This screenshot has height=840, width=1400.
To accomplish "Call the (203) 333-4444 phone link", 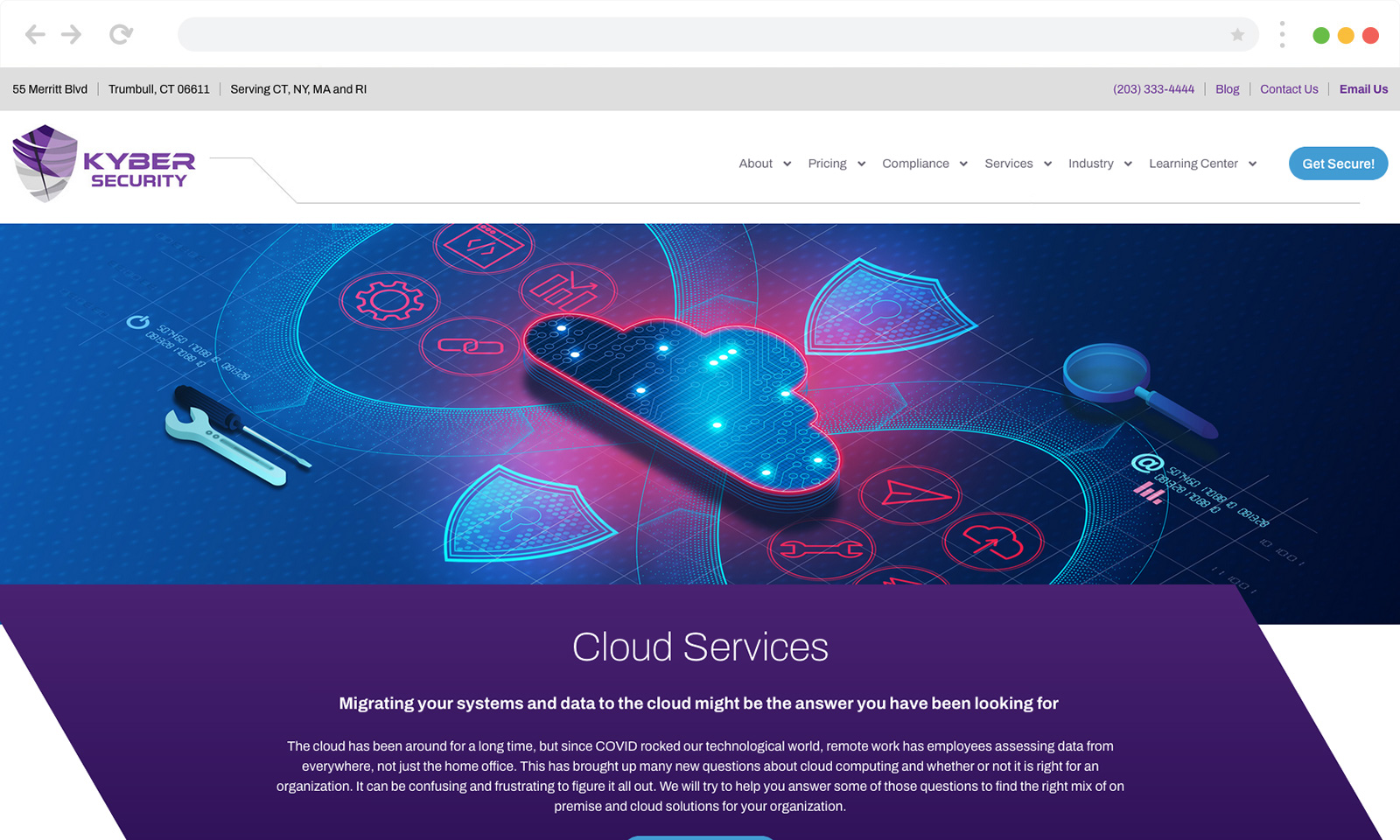I will coord(1153,89).
